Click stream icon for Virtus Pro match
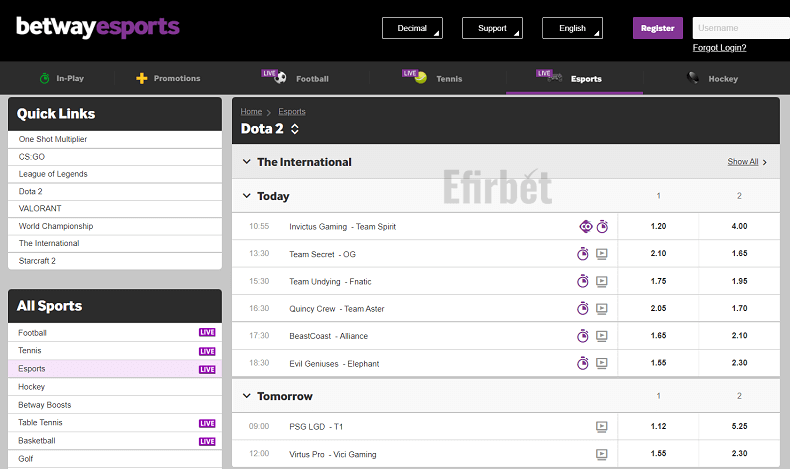The width and height of the screenshot is (790, 469). coord(602,454)
